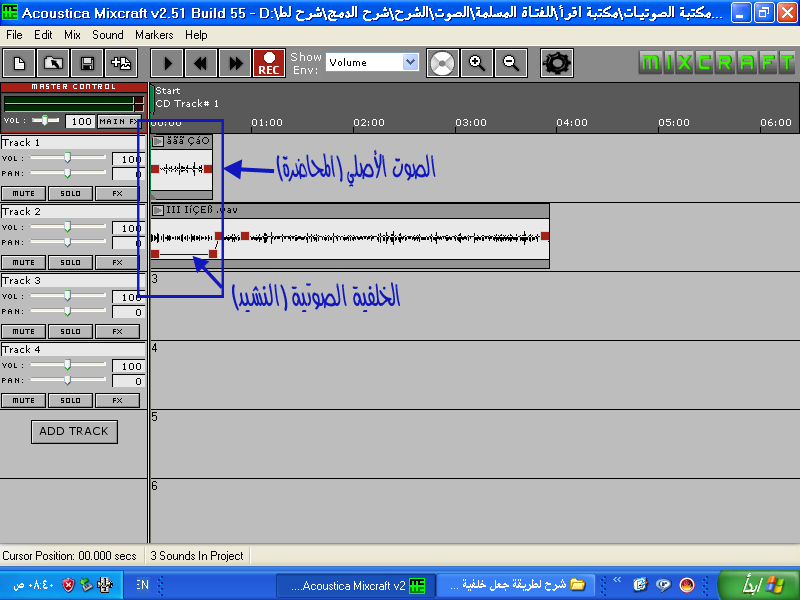The image size is (800, 600).
Task: Click the red envelope point at the end of the Track 2 clip
Action: point(545,236)
